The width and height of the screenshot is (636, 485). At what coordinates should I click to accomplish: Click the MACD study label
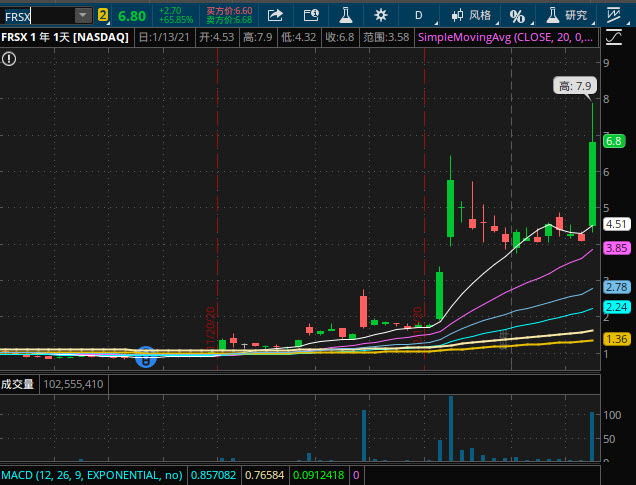pyautogui.click(x=92, y=475)
